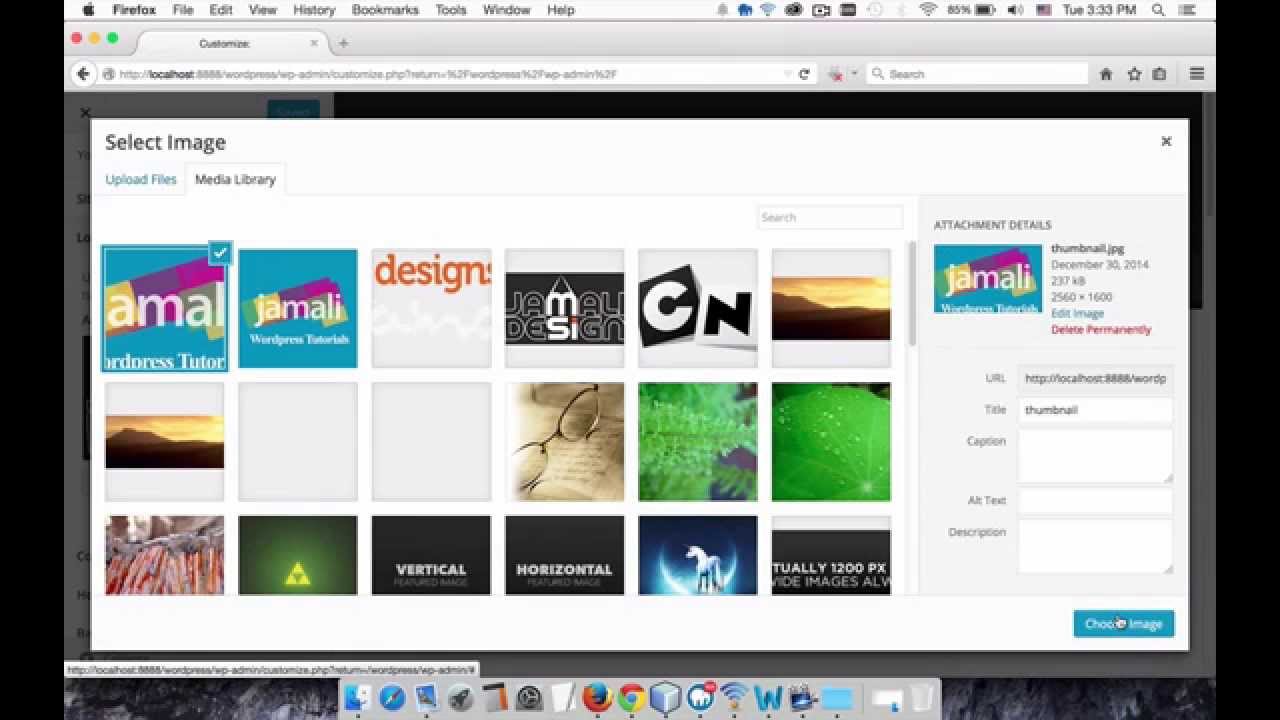Open the Firefox home page icon
1280x720 pixels.
click(1106, 74)
